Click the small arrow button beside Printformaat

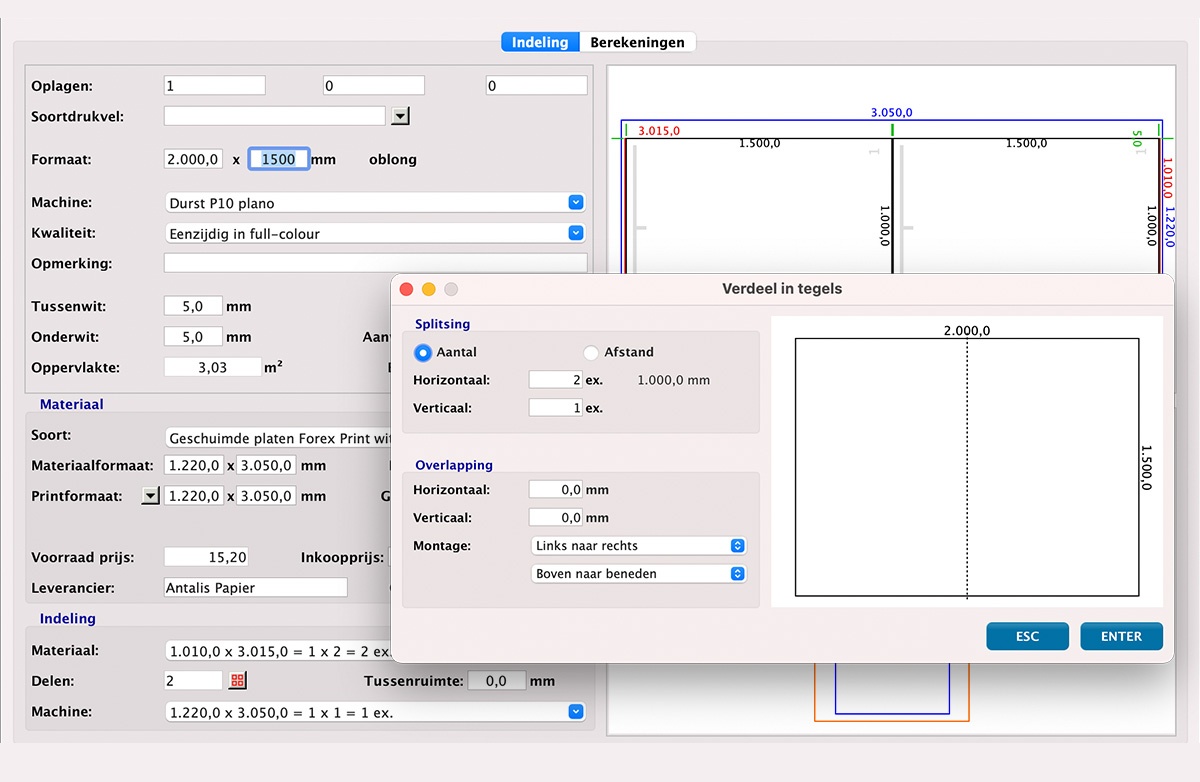[x=150, y=496]
